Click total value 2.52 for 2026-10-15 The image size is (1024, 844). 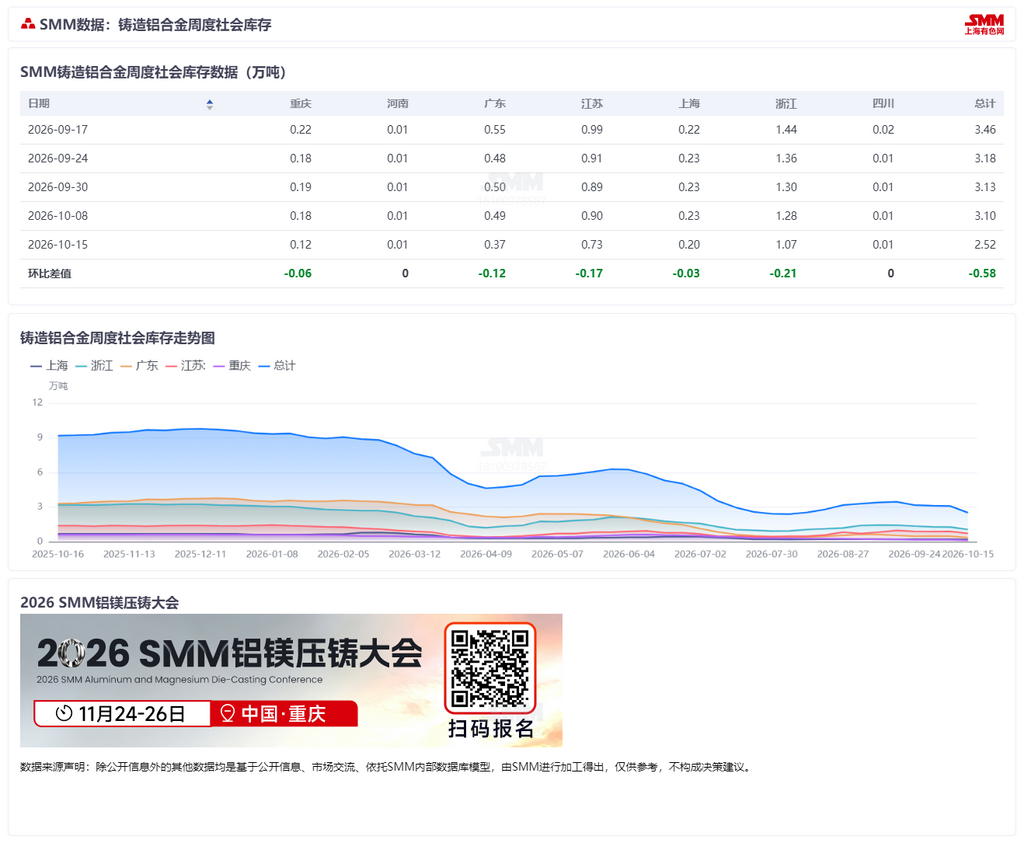pos(985,244)
